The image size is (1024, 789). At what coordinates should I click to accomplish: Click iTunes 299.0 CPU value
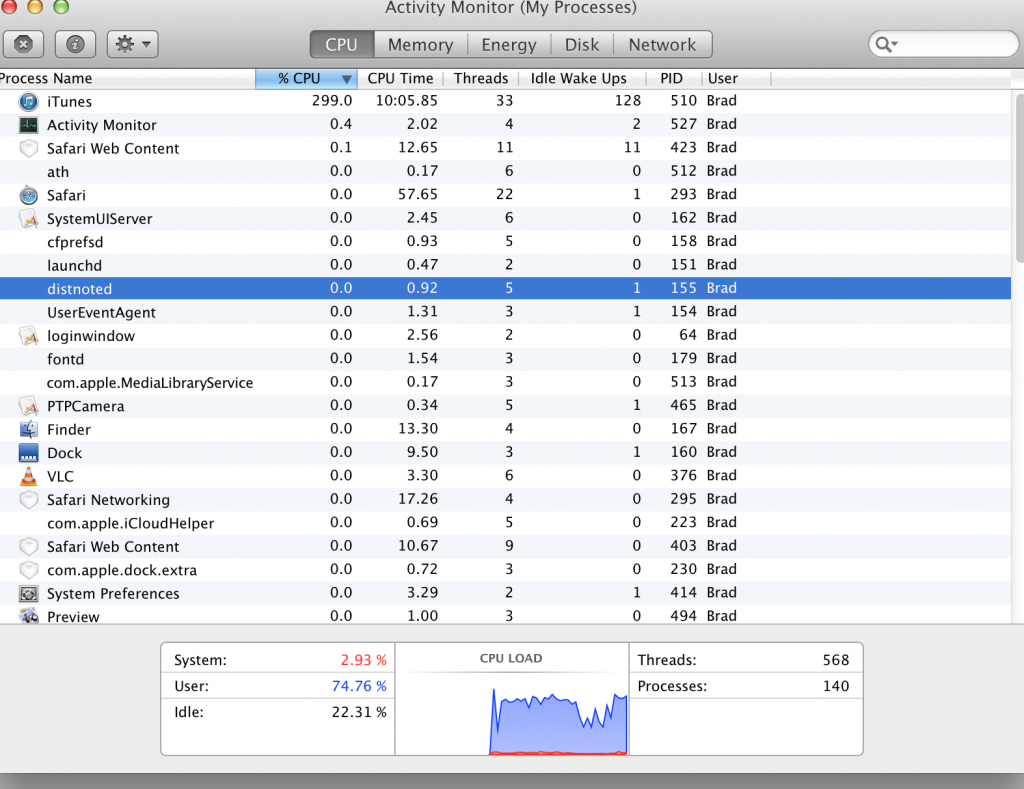(332, 101)
